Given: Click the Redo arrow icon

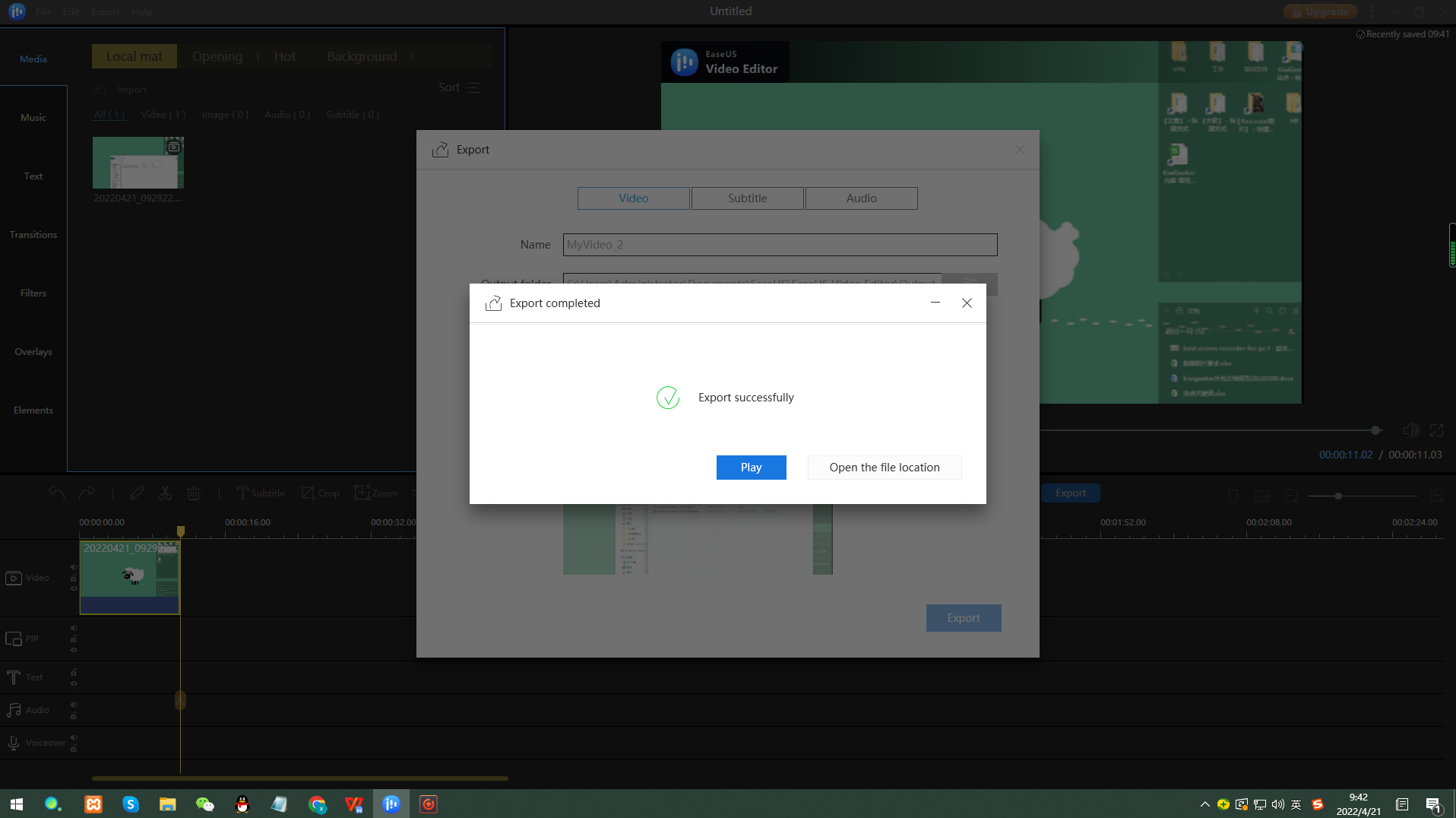Looking at the screenshot, I should 87,493.
